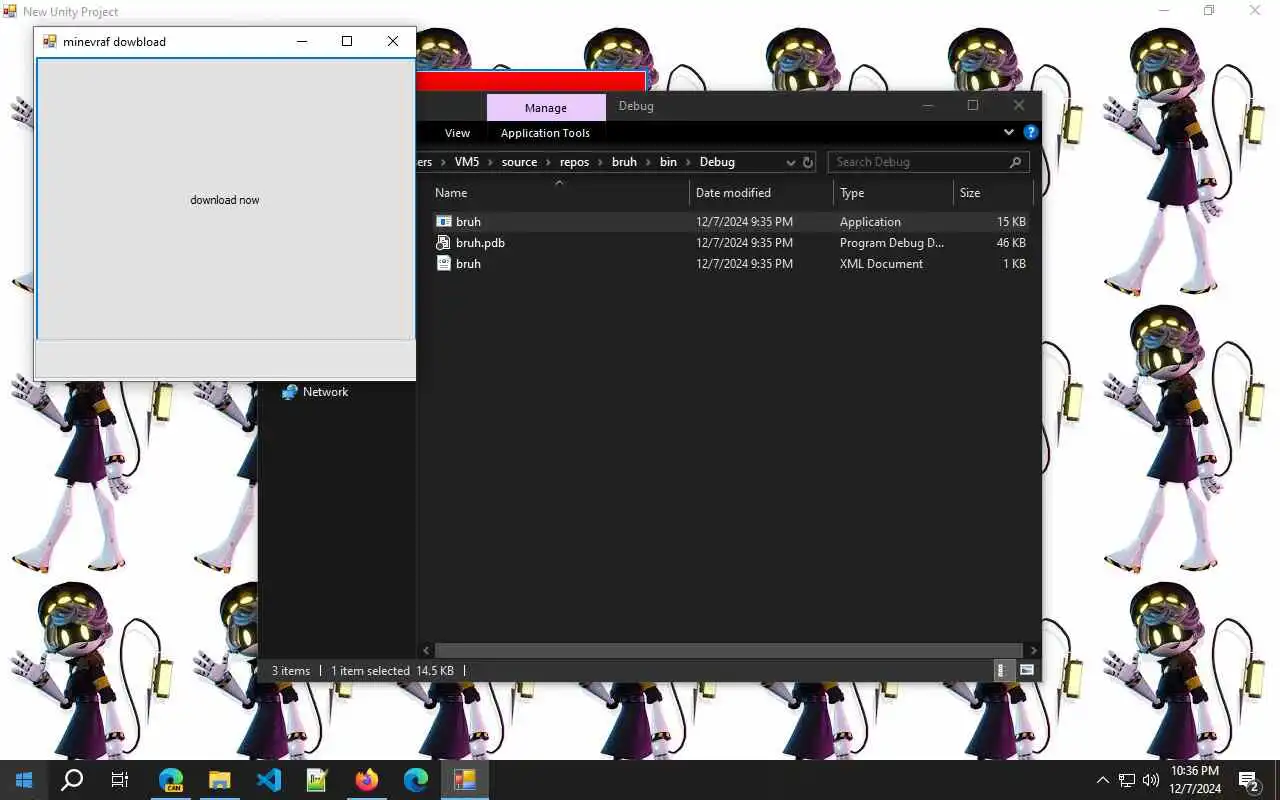
Task: Select the bruh.pdb file icon
Action: point(444,242)
